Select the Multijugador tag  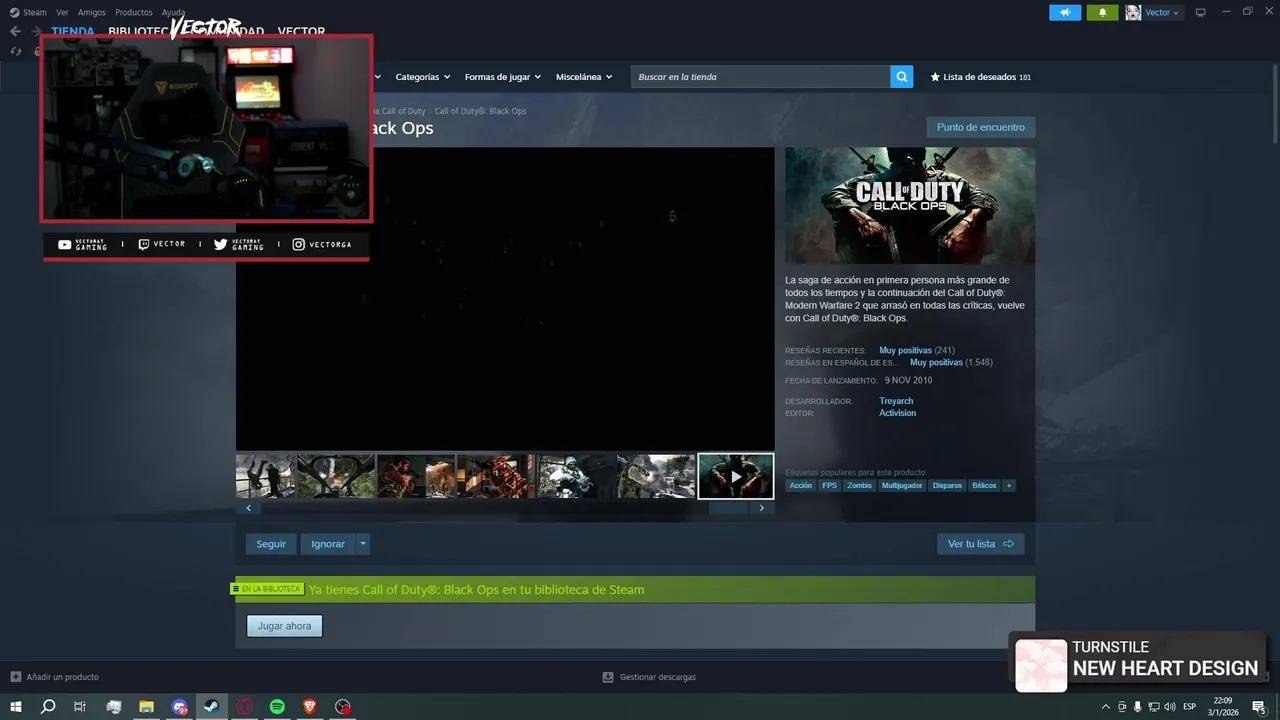(x=902, y=485)
